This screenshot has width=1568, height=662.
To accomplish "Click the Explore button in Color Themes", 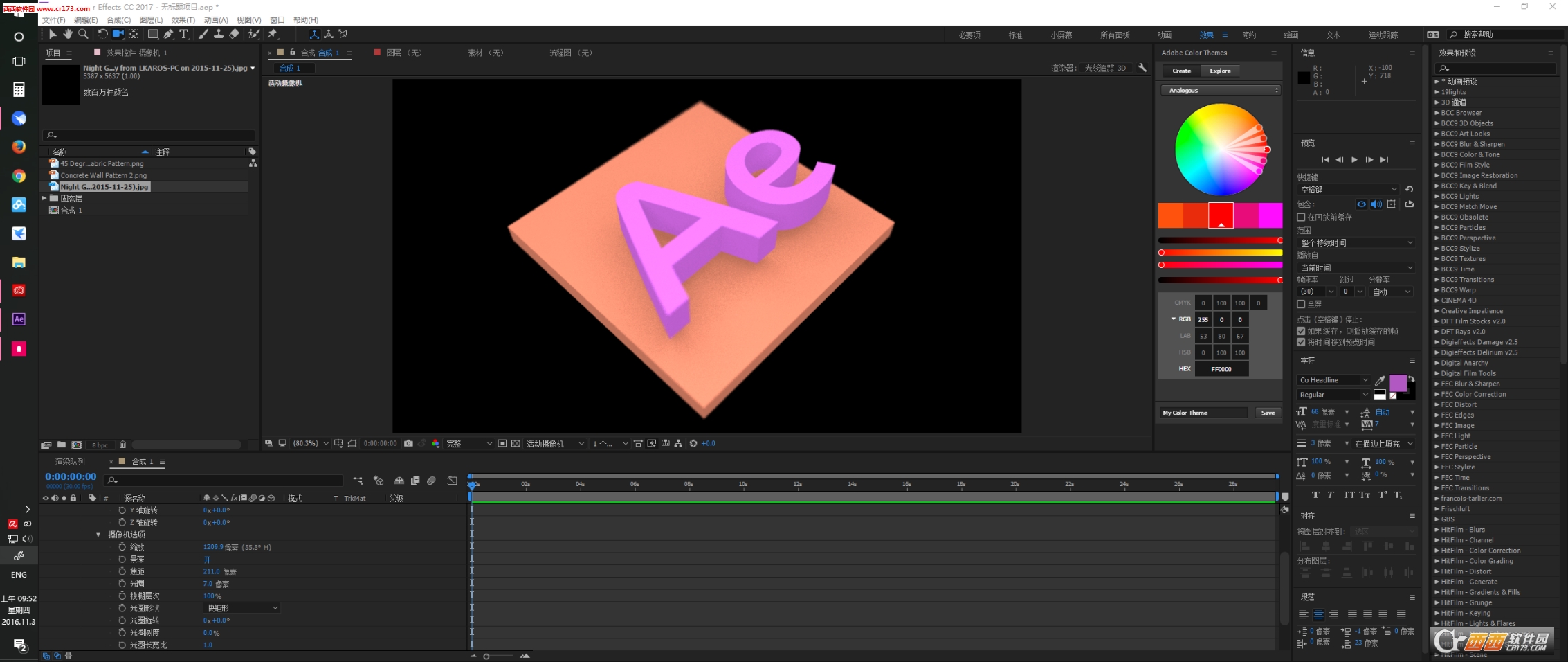I will tap(1220, 71).
